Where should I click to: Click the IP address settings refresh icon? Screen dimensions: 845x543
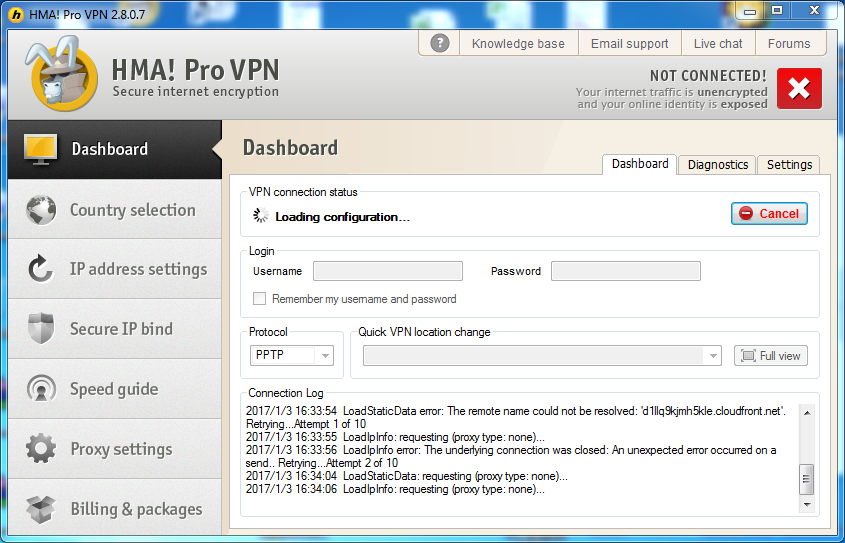point(41,269)
